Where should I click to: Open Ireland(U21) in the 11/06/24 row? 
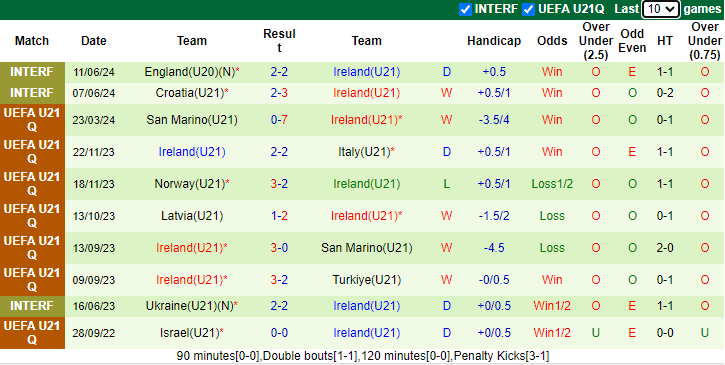click(x=367, y=72)
